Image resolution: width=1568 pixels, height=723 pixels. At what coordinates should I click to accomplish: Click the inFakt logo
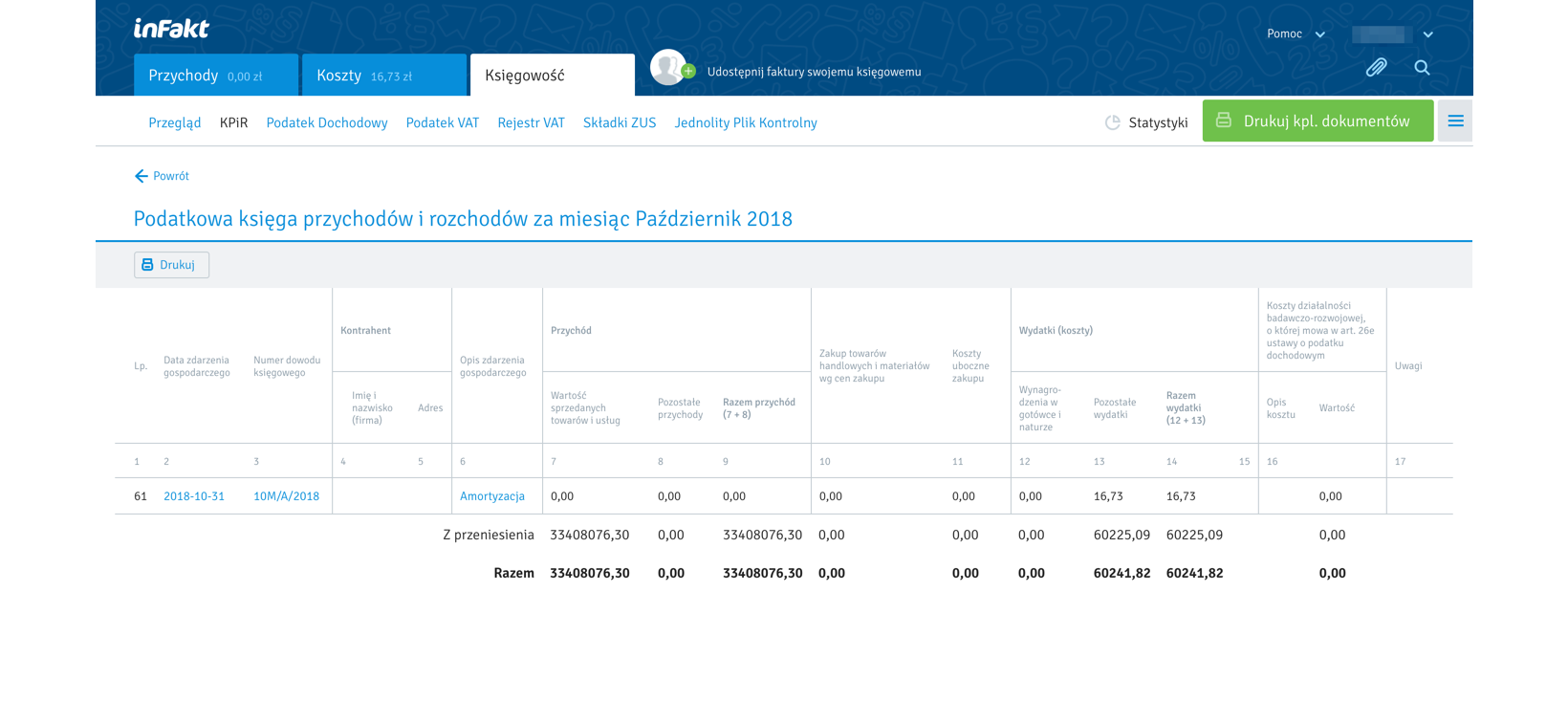(171, 29)
